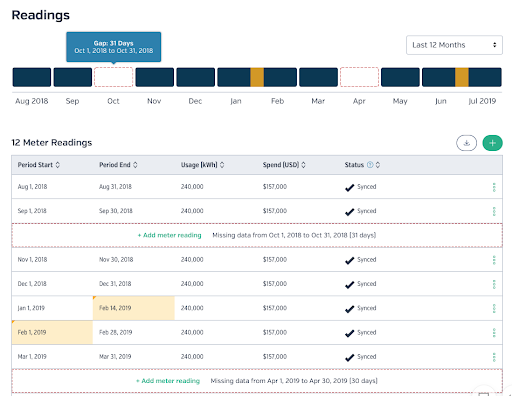This screenshot has height=396, width=512.
Task: Click Add meter reading for October 2018 gap
Action: (169, 235)
